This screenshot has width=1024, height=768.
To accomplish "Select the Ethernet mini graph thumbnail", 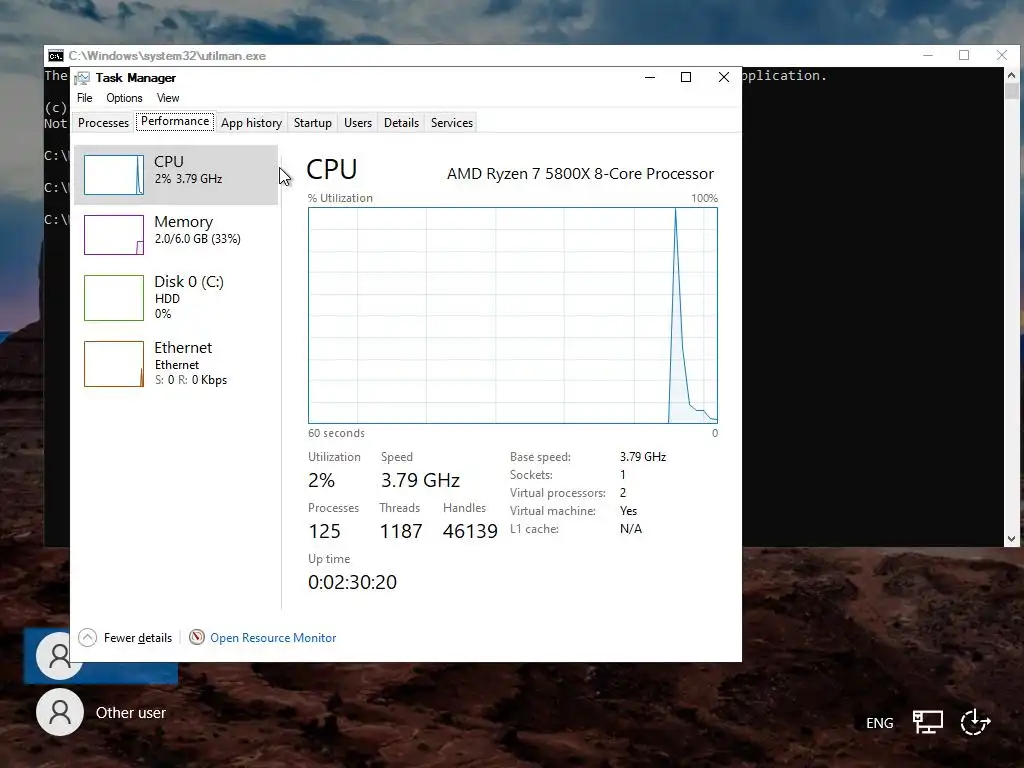I will 114,364.
